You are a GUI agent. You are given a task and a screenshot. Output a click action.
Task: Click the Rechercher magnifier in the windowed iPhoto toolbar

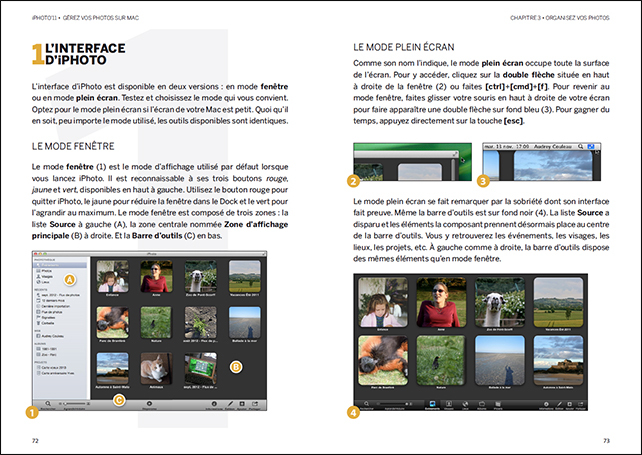(x=48, y=404)
